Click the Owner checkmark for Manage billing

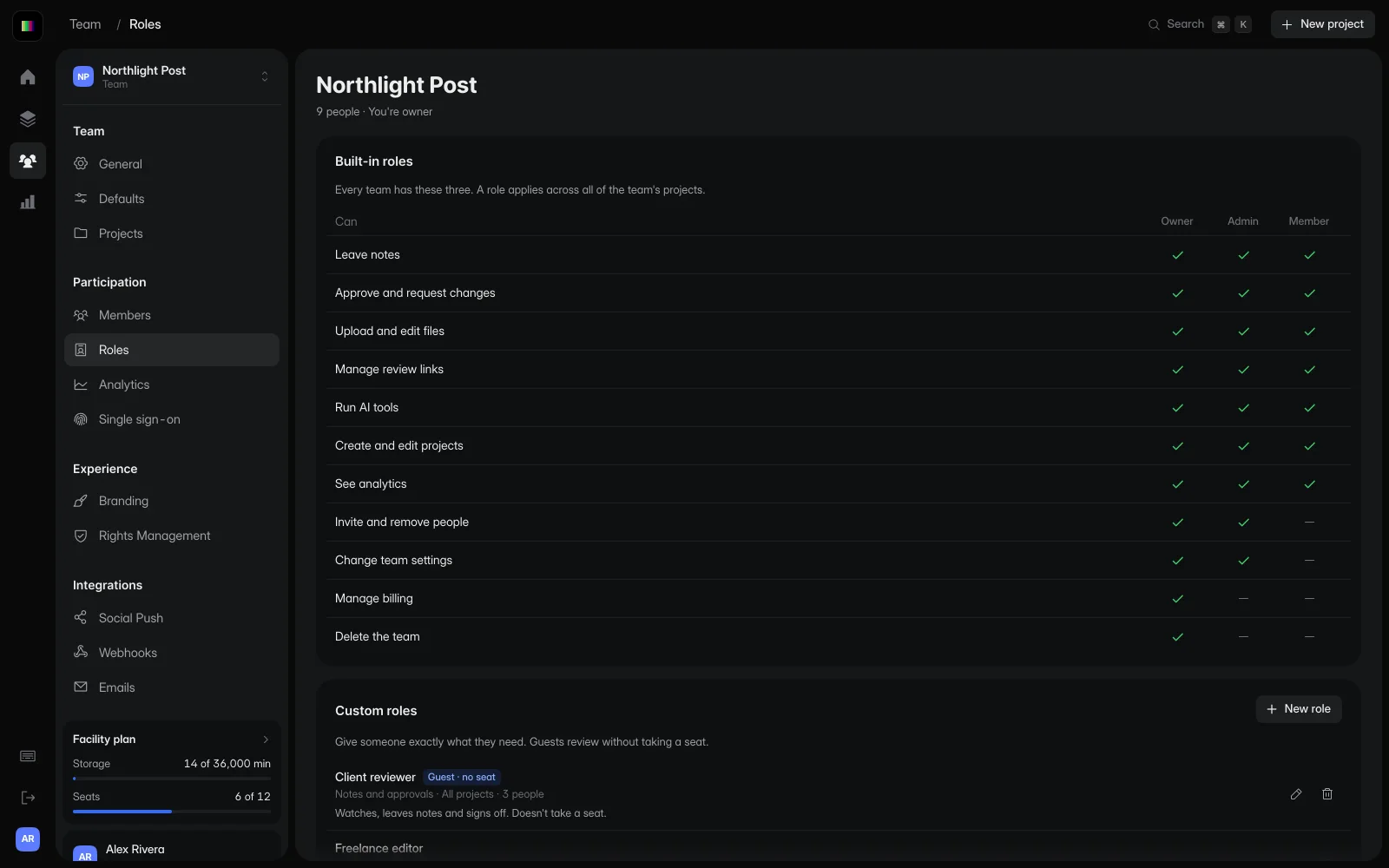(1177, 599)
